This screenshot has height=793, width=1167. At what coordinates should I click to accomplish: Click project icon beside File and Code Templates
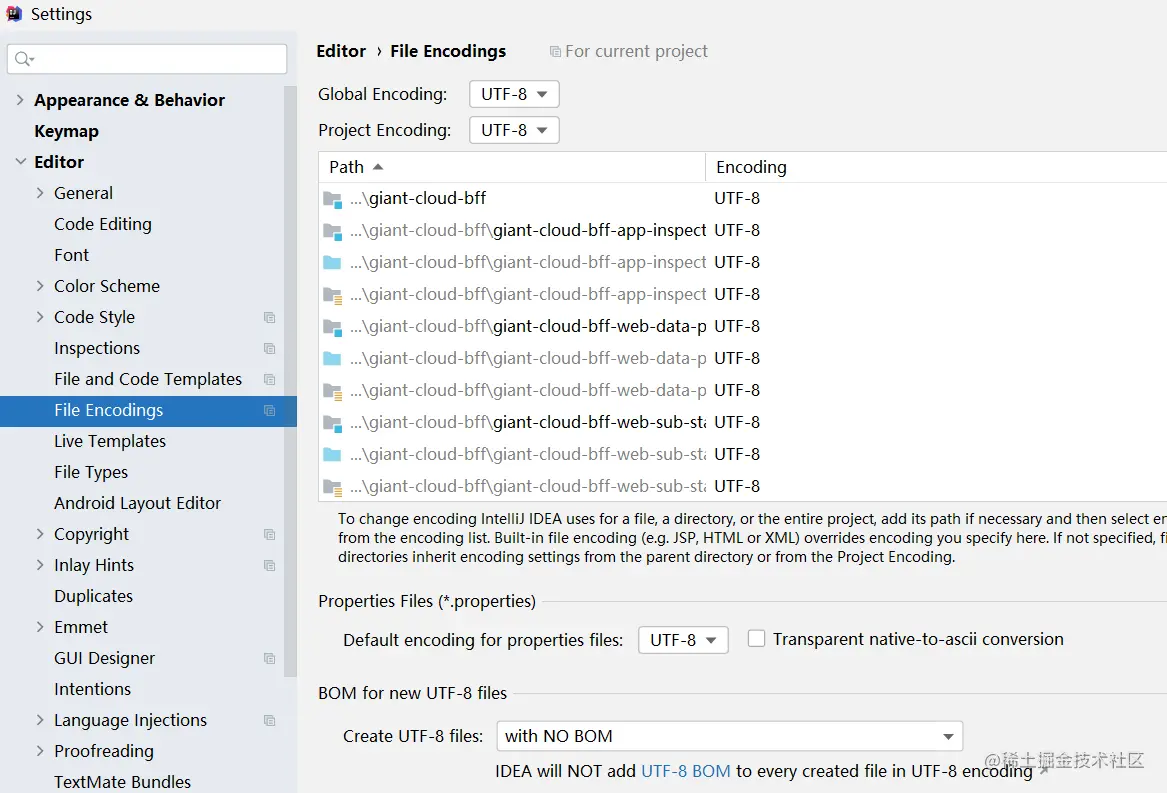click(x=269, y=380)
